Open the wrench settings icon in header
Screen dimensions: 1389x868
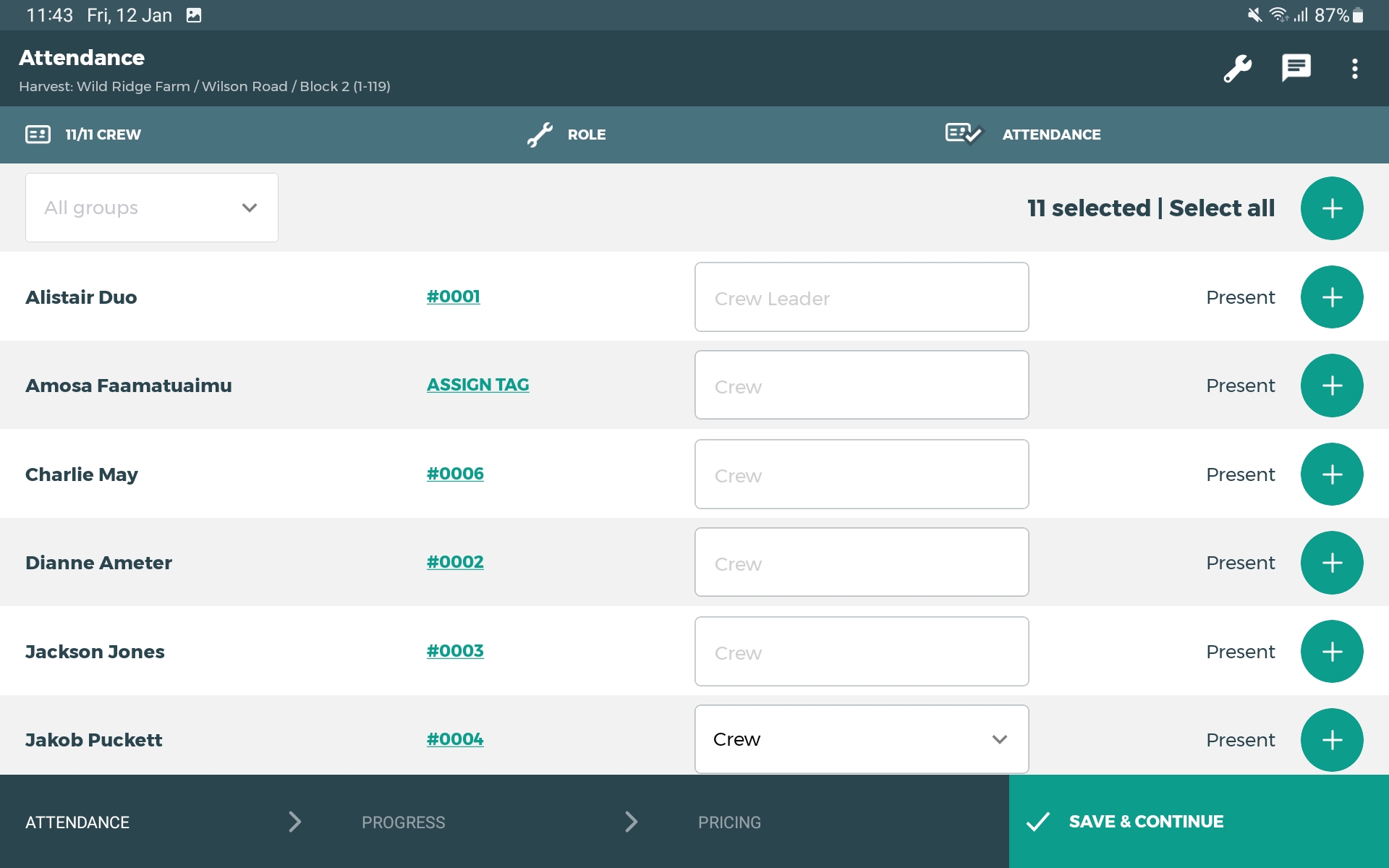click(x=1237, y=69)
